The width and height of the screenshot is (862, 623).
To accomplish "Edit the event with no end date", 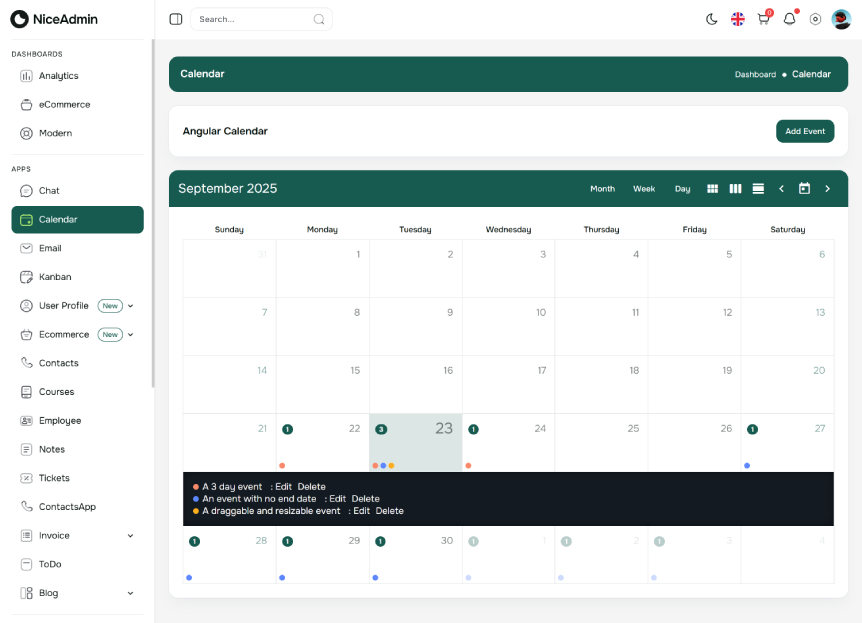I will 337,498.
